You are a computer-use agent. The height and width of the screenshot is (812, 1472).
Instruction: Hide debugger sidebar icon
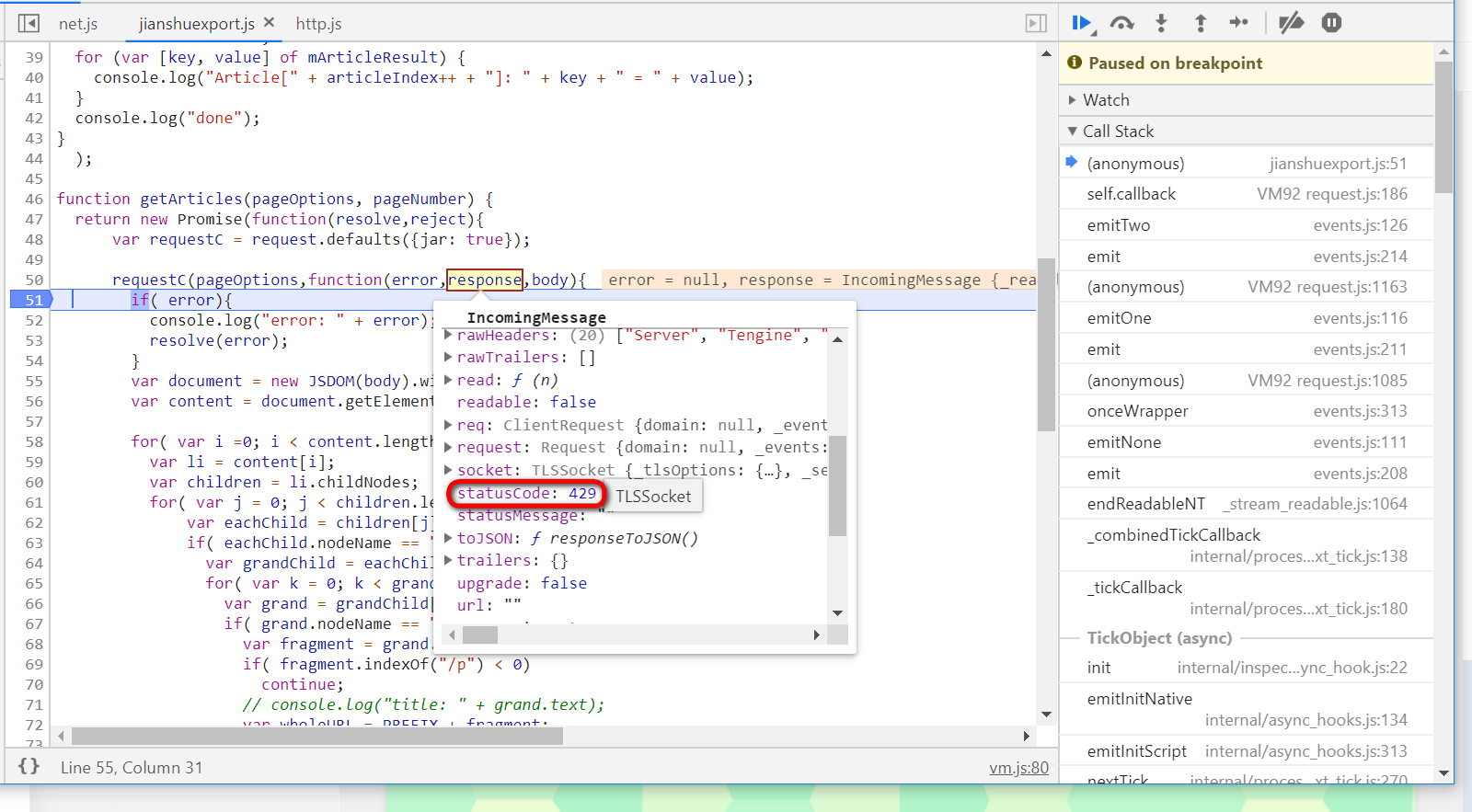pos(1036,23)
